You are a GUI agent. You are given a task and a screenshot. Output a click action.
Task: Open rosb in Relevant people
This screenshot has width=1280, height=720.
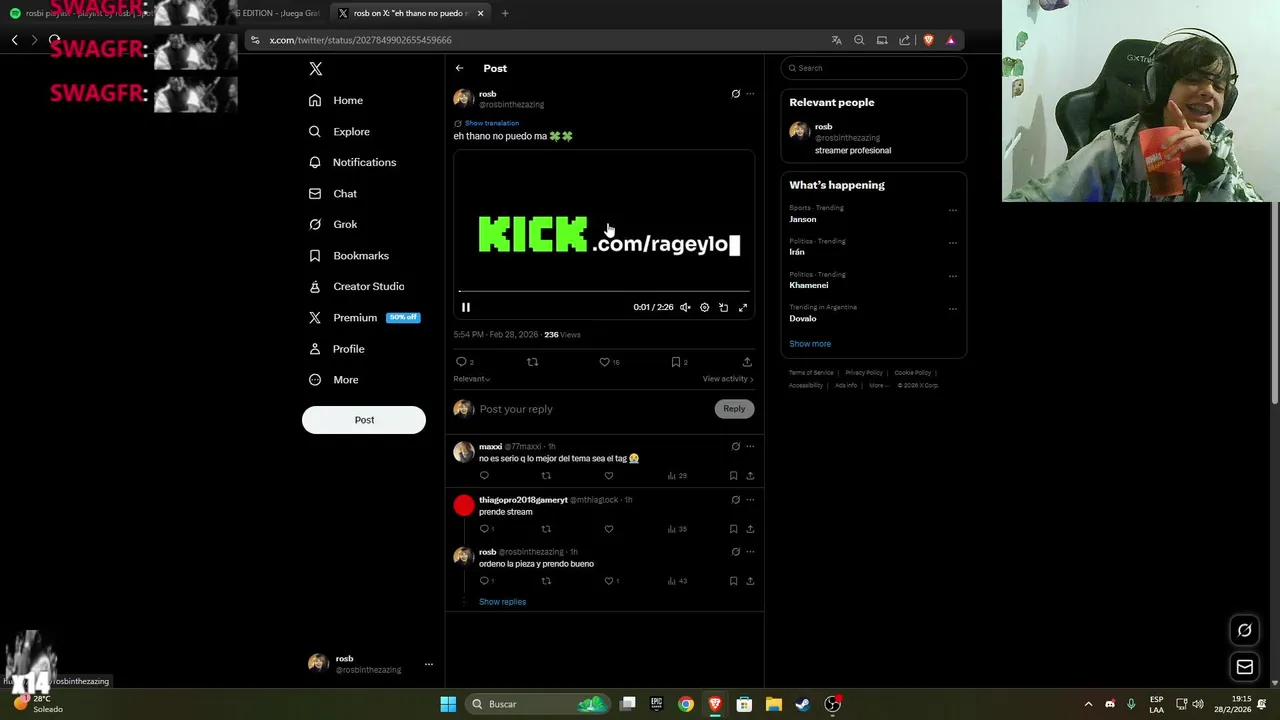[873, 138]
